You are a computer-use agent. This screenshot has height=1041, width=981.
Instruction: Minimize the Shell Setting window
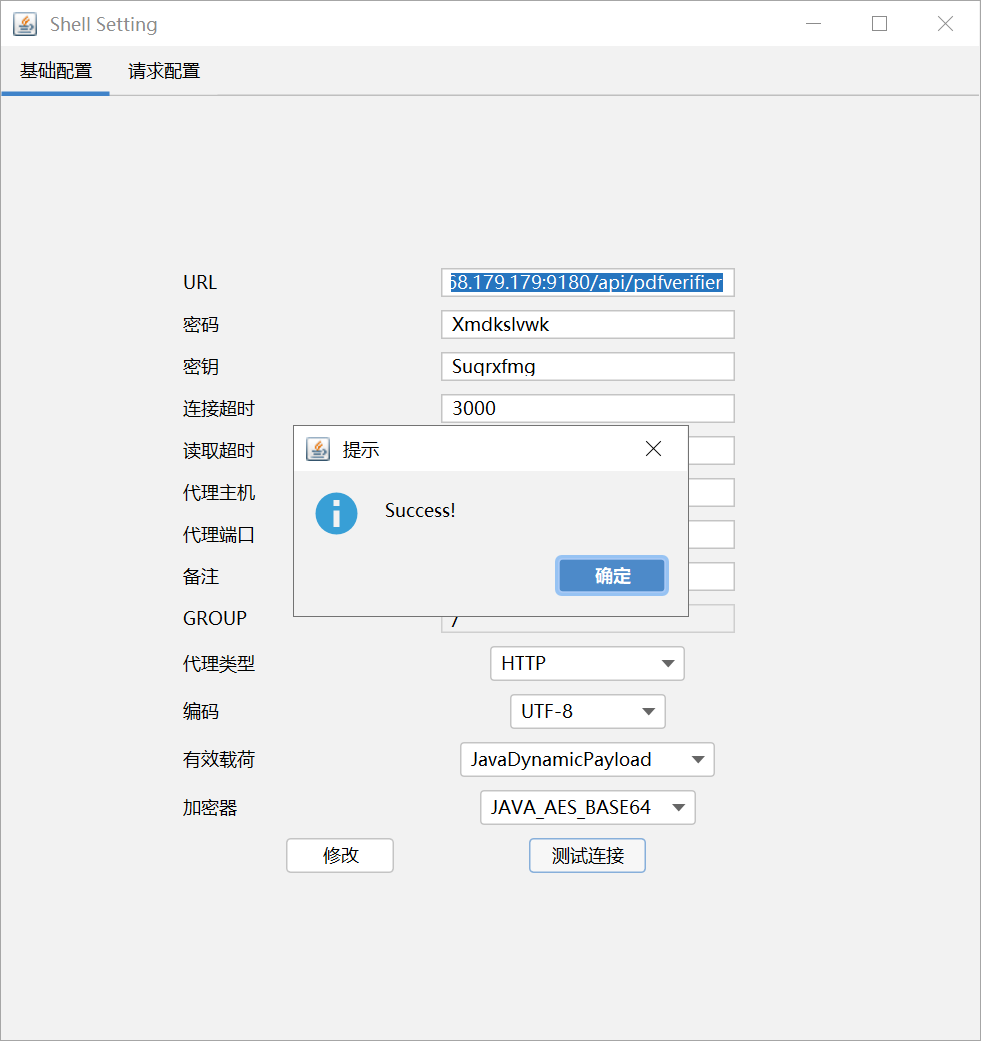coord(814,24)
